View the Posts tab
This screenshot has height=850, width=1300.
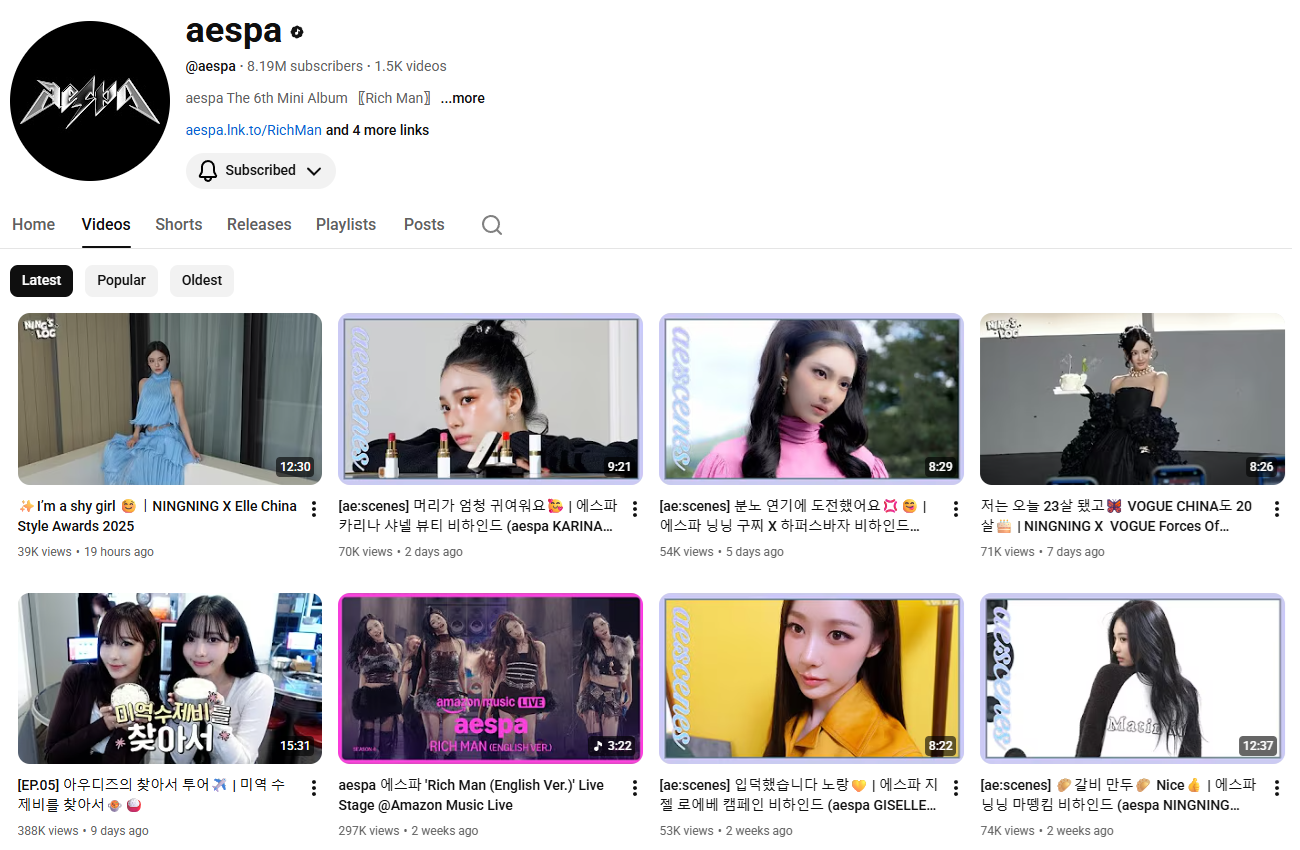pyautogui.click(x=424, y=225)
